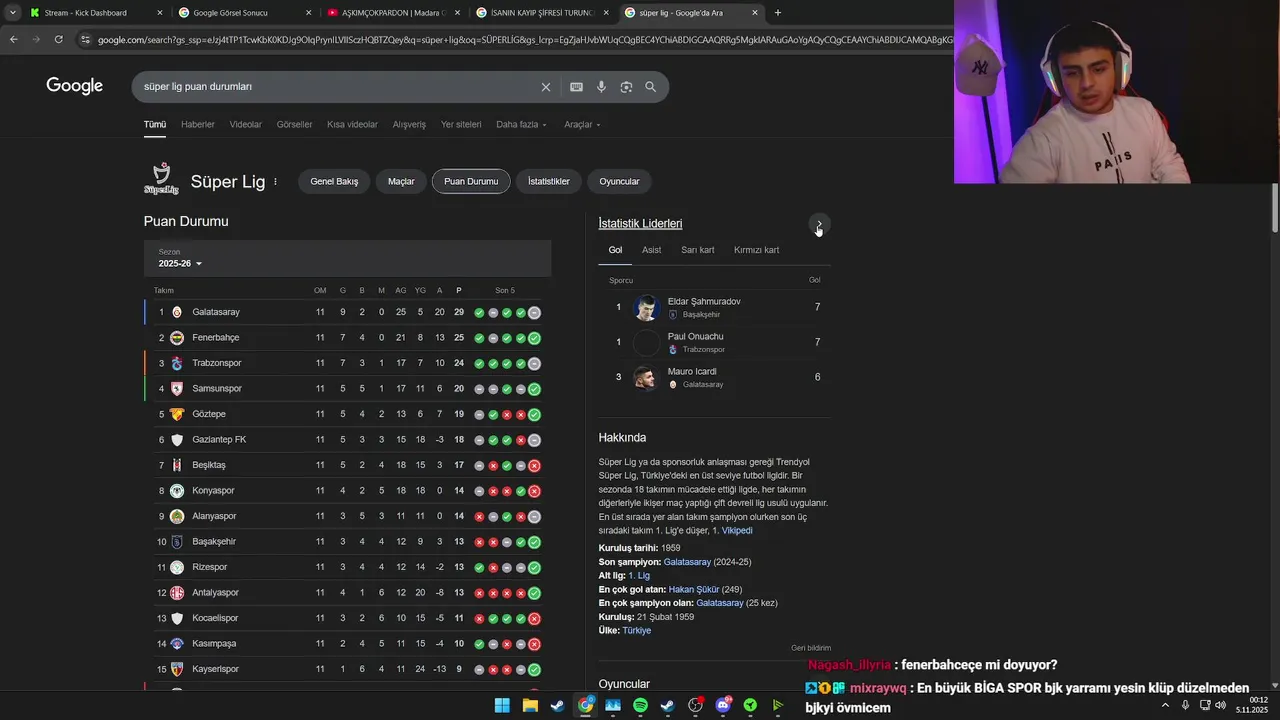Select the İstatistikler chip
This screenshot has width=1280, height=720.
[549, 181]
